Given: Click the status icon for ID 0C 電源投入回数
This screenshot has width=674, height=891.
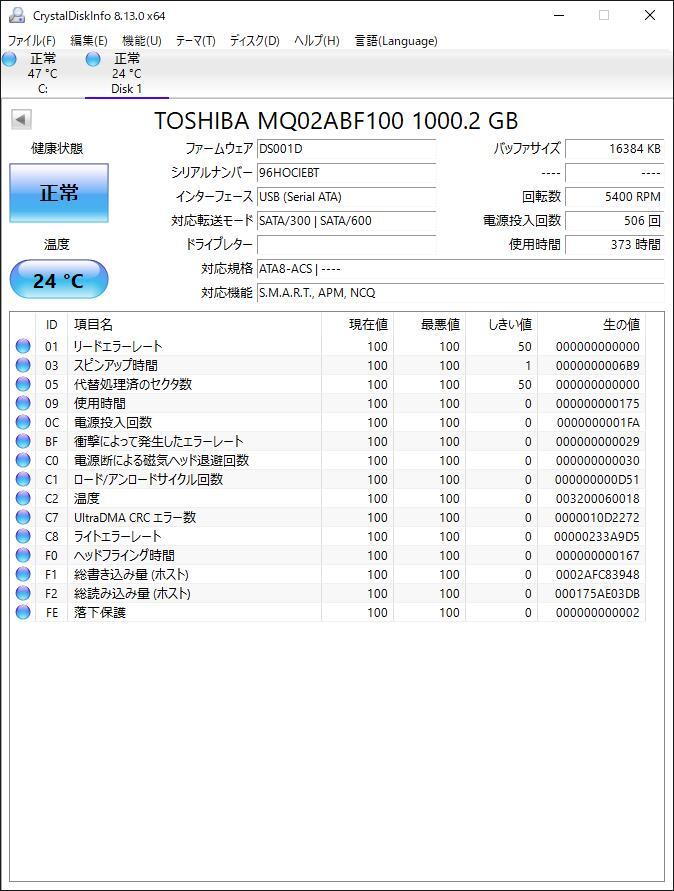Looking at the screenshot, I should (23, 422).
